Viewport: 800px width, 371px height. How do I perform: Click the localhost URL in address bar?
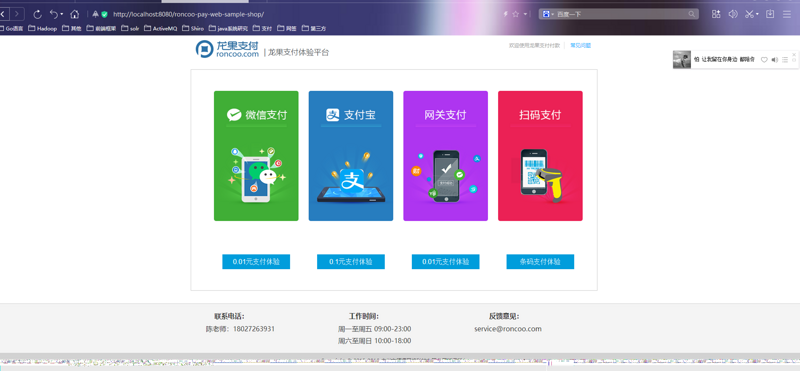[x=188, y=14]
